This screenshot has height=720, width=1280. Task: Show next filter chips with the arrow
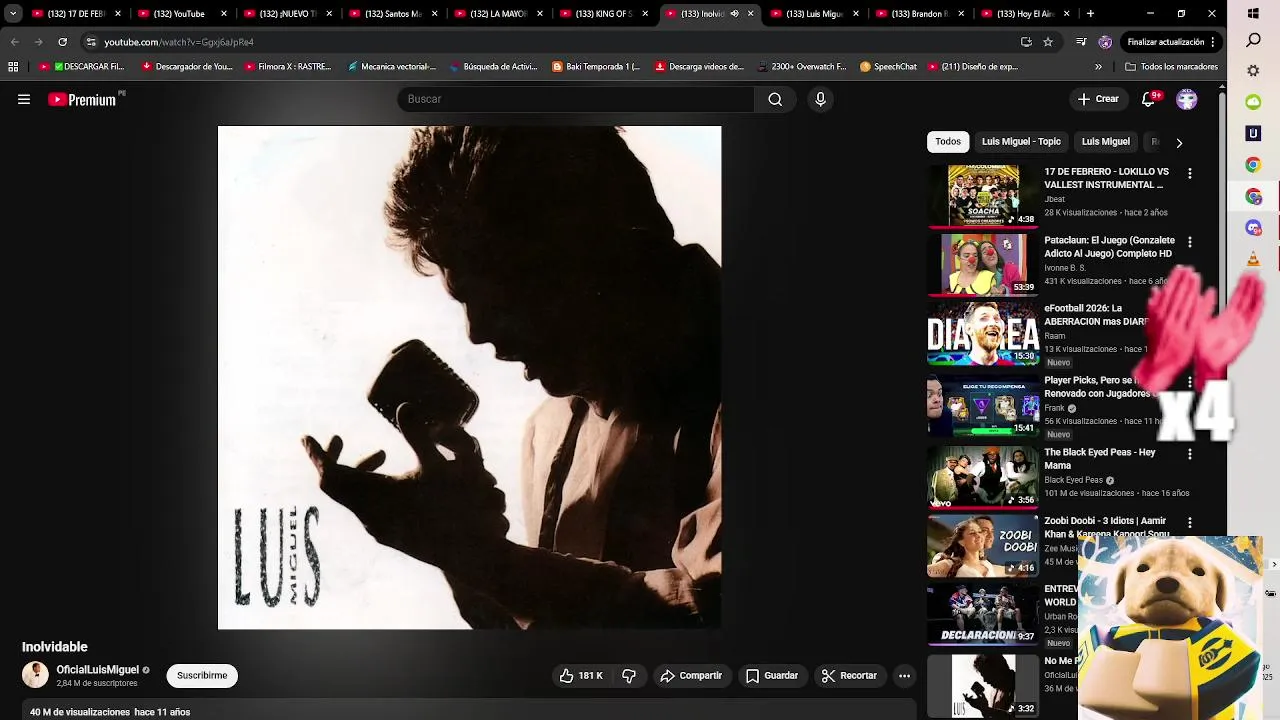(1179, 143)
